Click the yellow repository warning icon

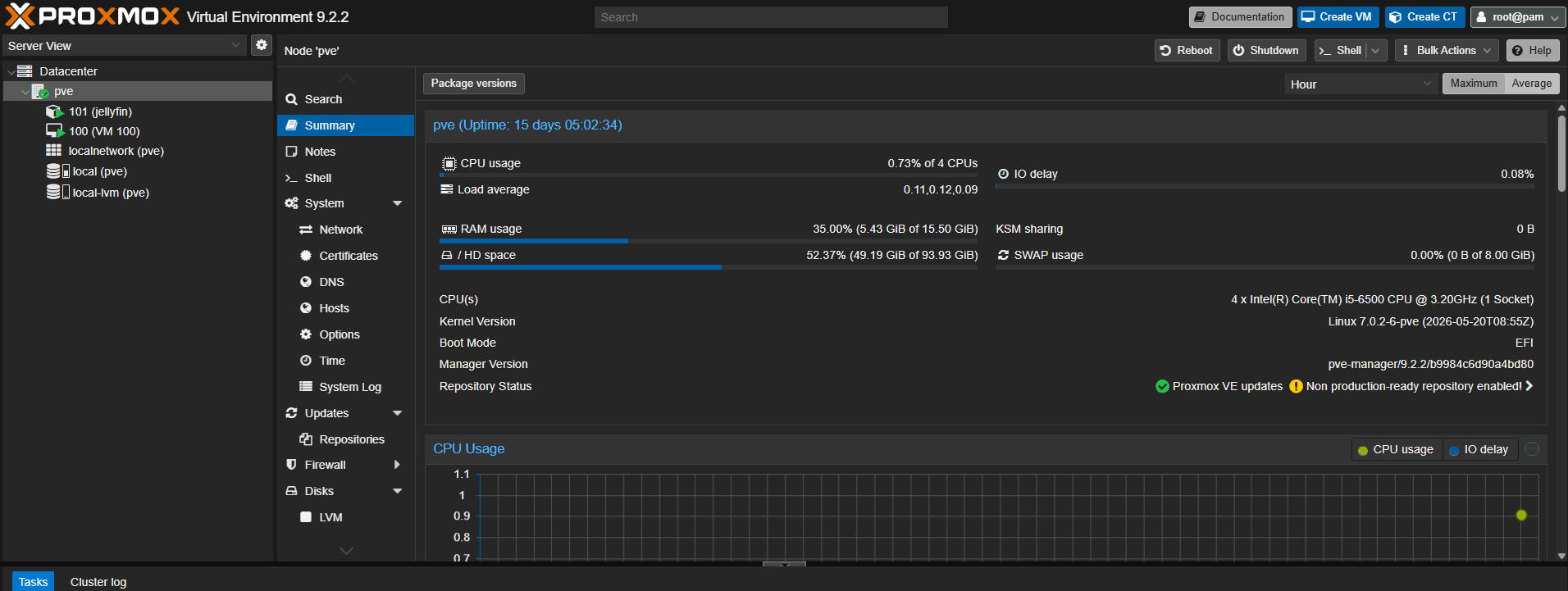pos(1296,386)
